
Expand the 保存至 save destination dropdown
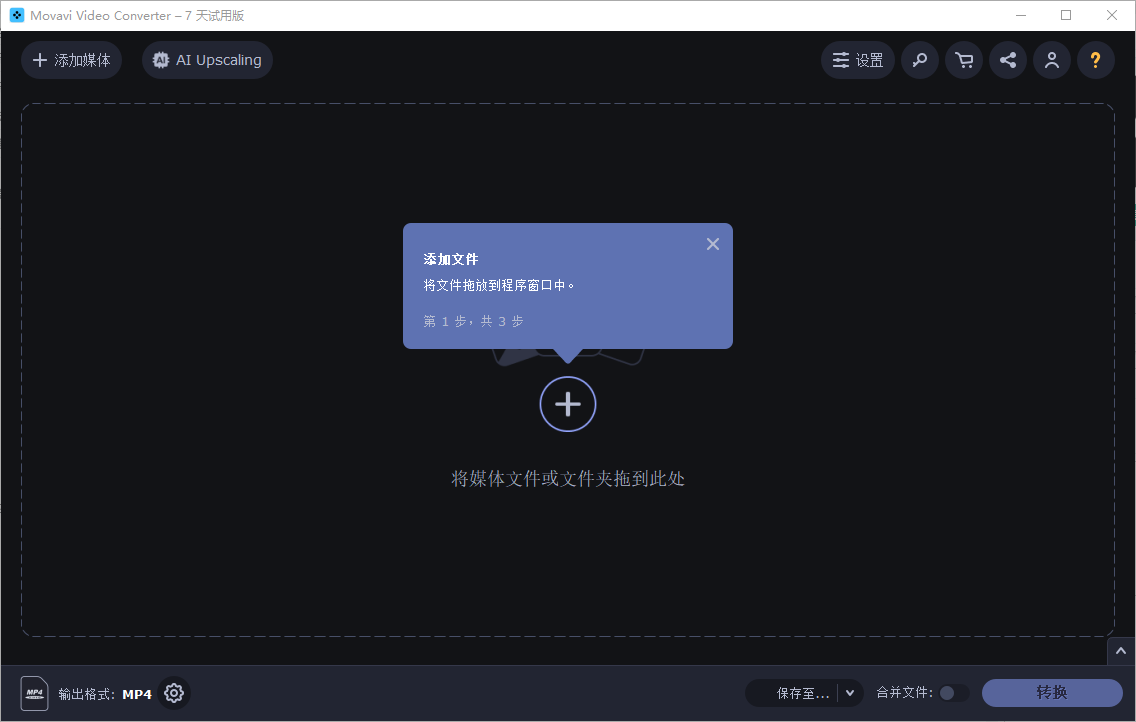[849, 692]
